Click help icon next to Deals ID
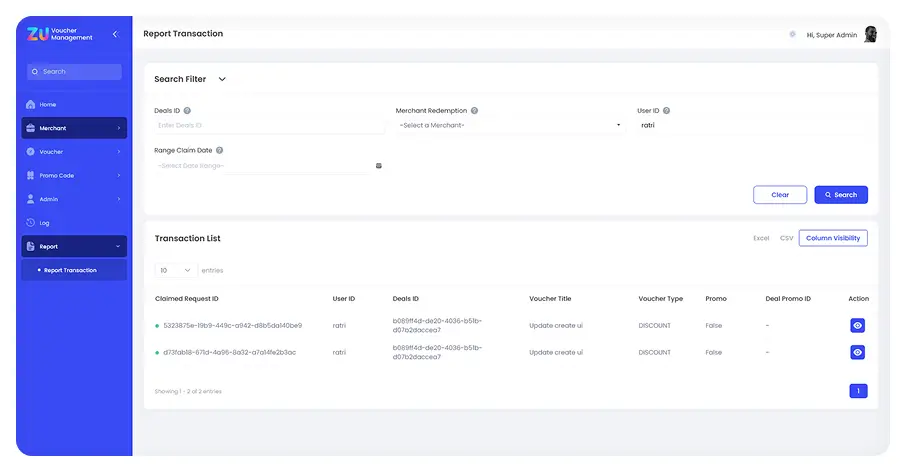The width and height of the screenshot is (906, 472). click(x=187, y=111)
